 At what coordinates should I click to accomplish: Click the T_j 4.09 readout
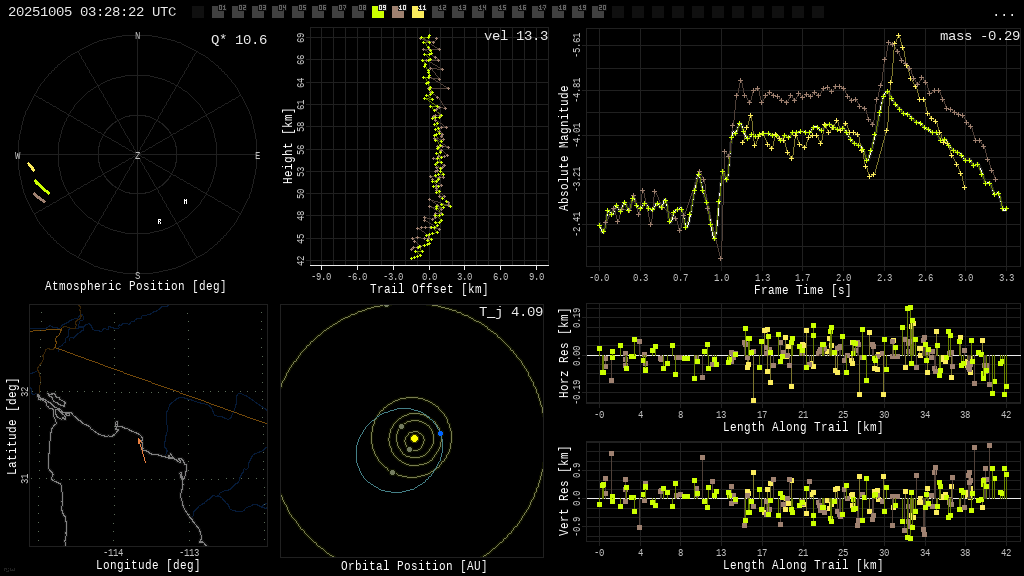click(x=510, y=312)
